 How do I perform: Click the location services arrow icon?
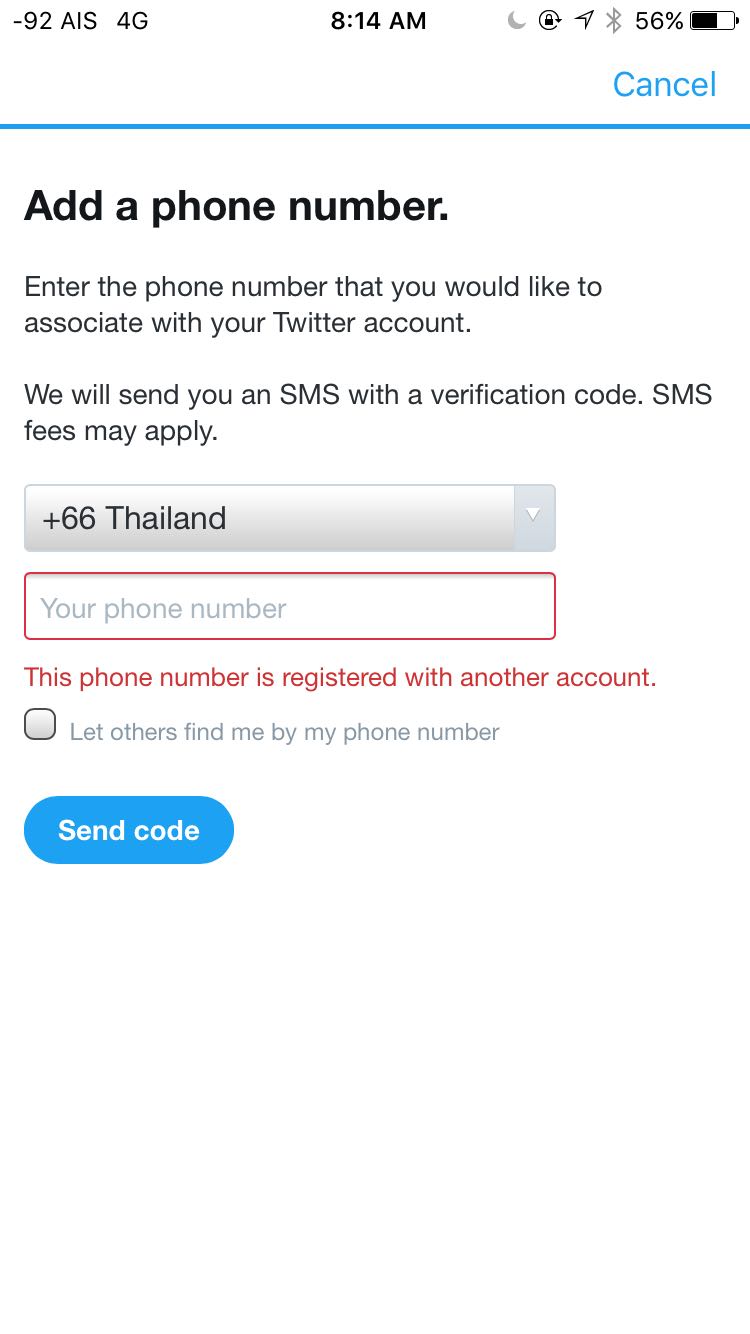click(584, 21)
